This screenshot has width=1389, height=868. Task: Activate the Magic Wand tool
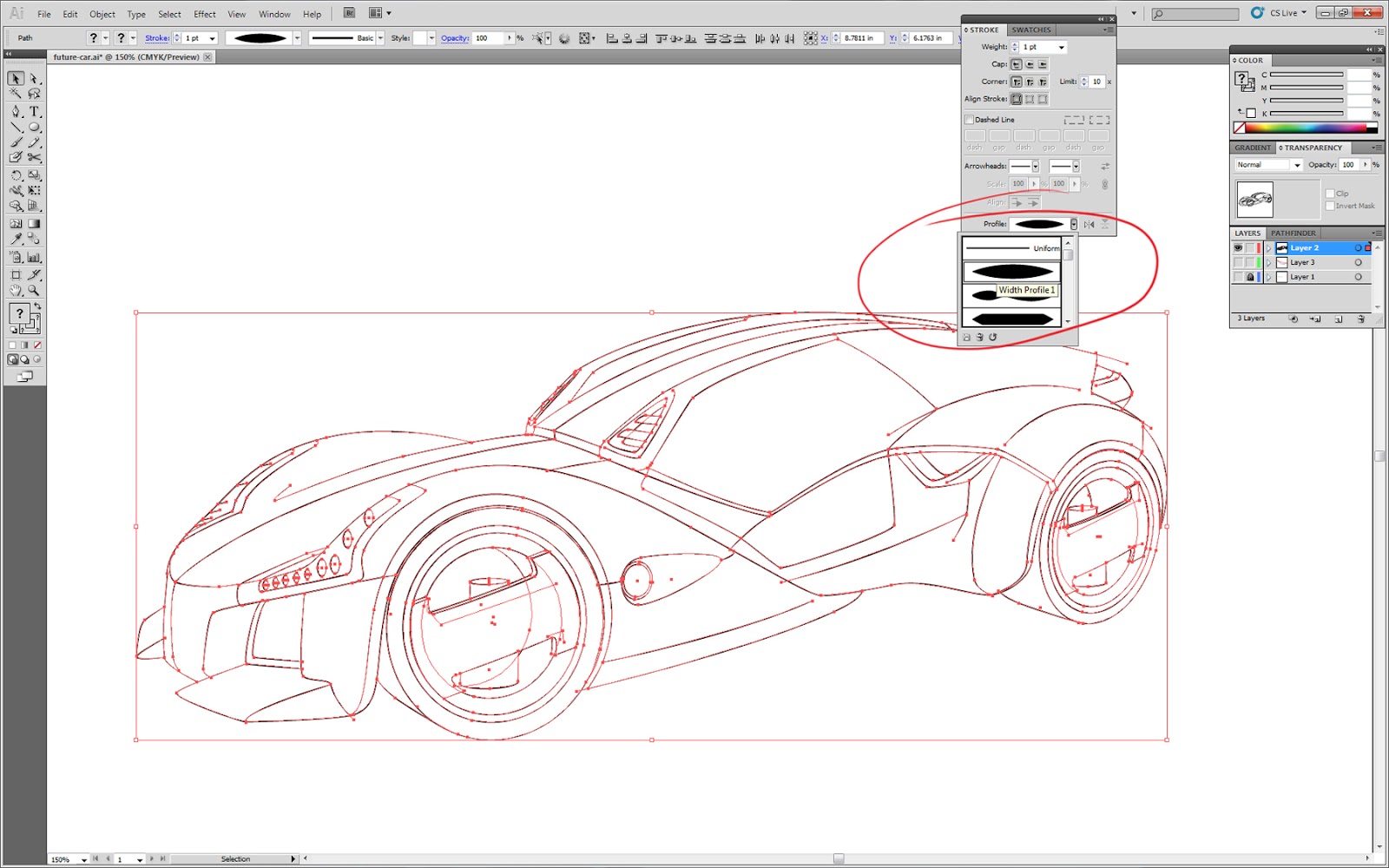pyautogui.click(x=16, y=94)
